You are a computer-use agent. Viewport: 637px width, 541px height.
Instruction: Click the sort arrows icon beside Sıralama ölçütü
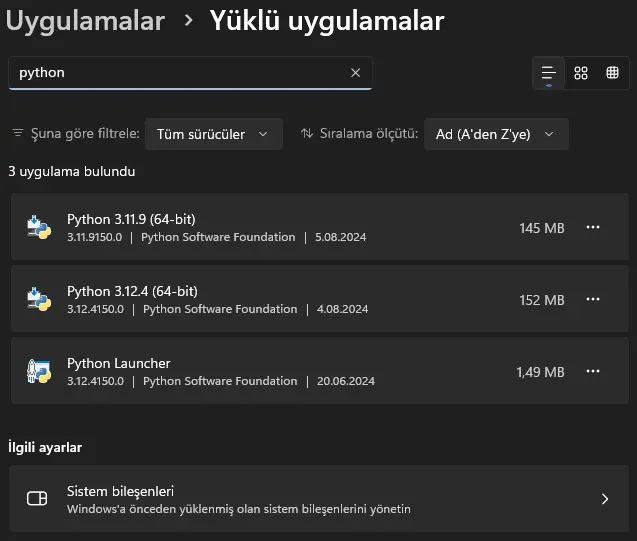307,133
